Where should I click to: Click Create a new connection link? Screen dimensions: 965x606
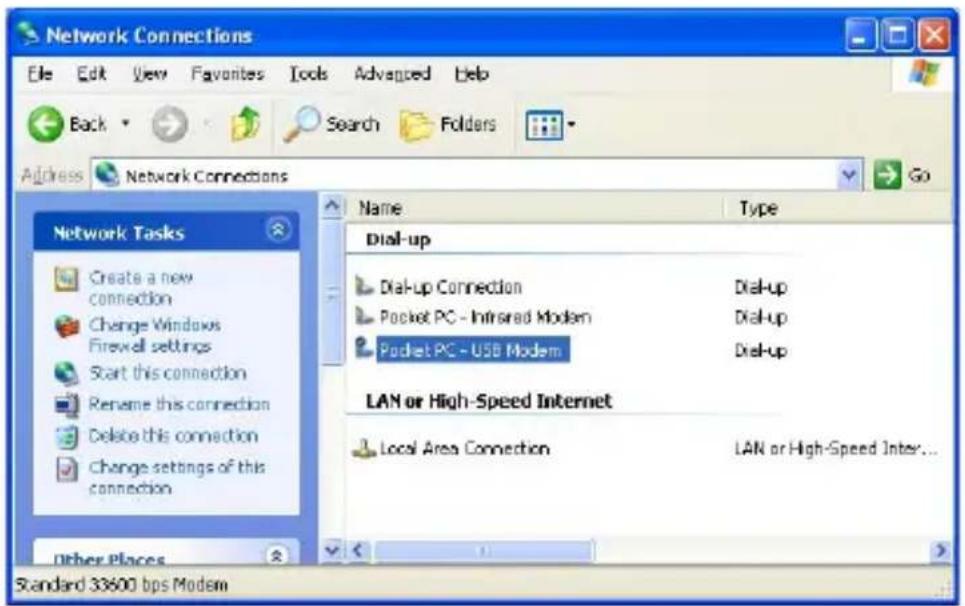[141, 288]
